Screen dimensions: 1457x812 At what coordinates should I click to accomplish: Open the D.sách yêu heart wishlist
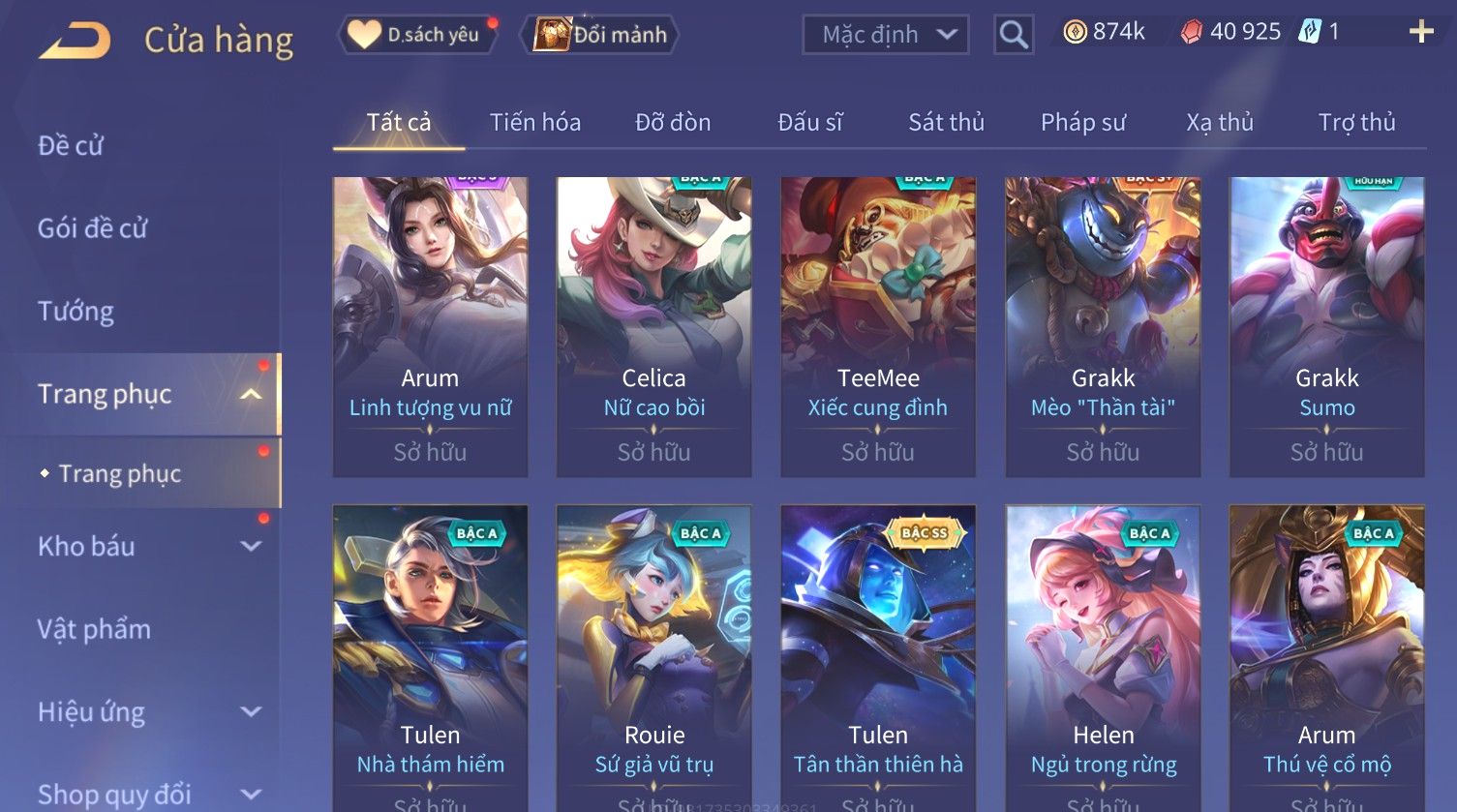click(364, 35)
